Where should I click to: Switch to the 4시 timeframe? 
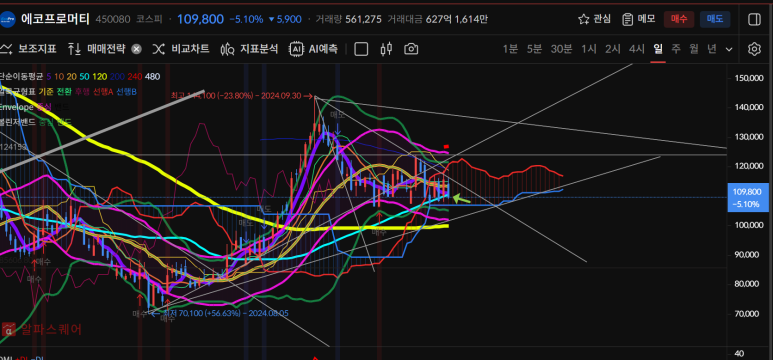[636, 49]
